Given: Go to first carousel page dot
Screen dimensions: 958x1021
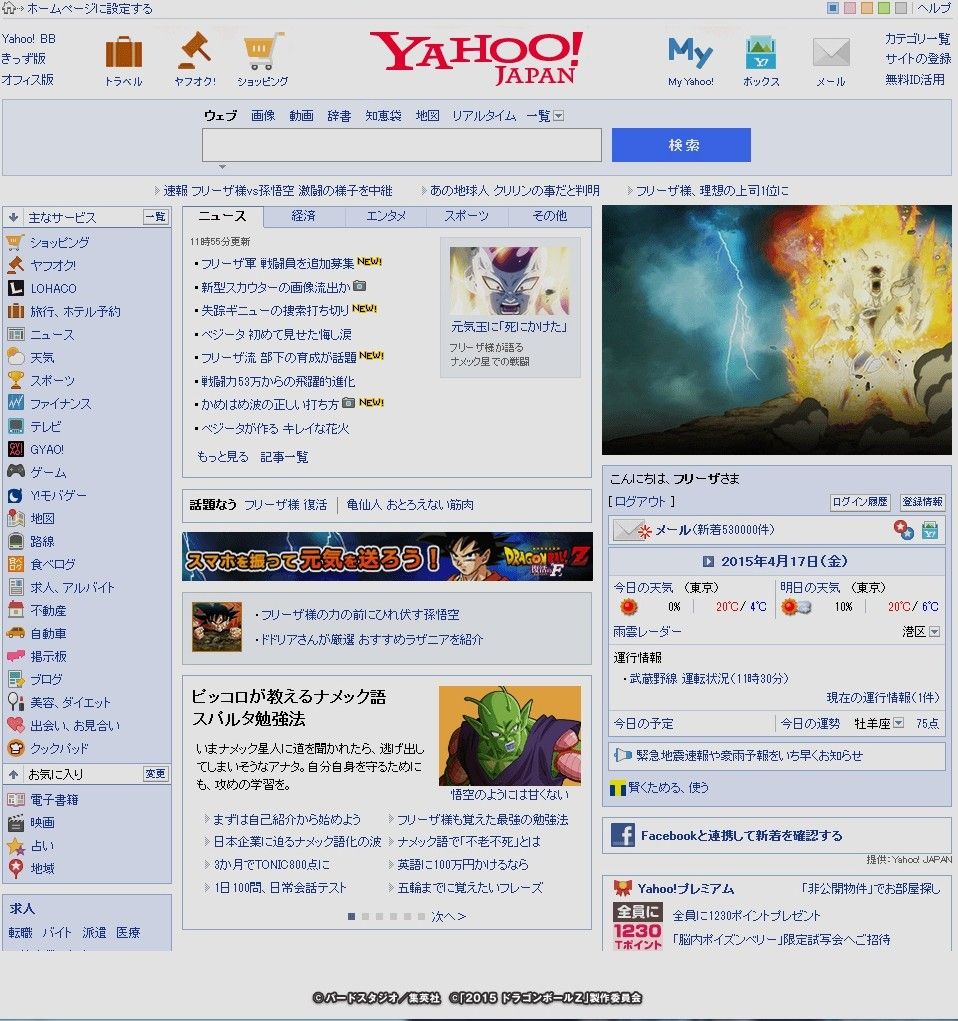Looking at the screenshot, I should (x=352, y=916).
